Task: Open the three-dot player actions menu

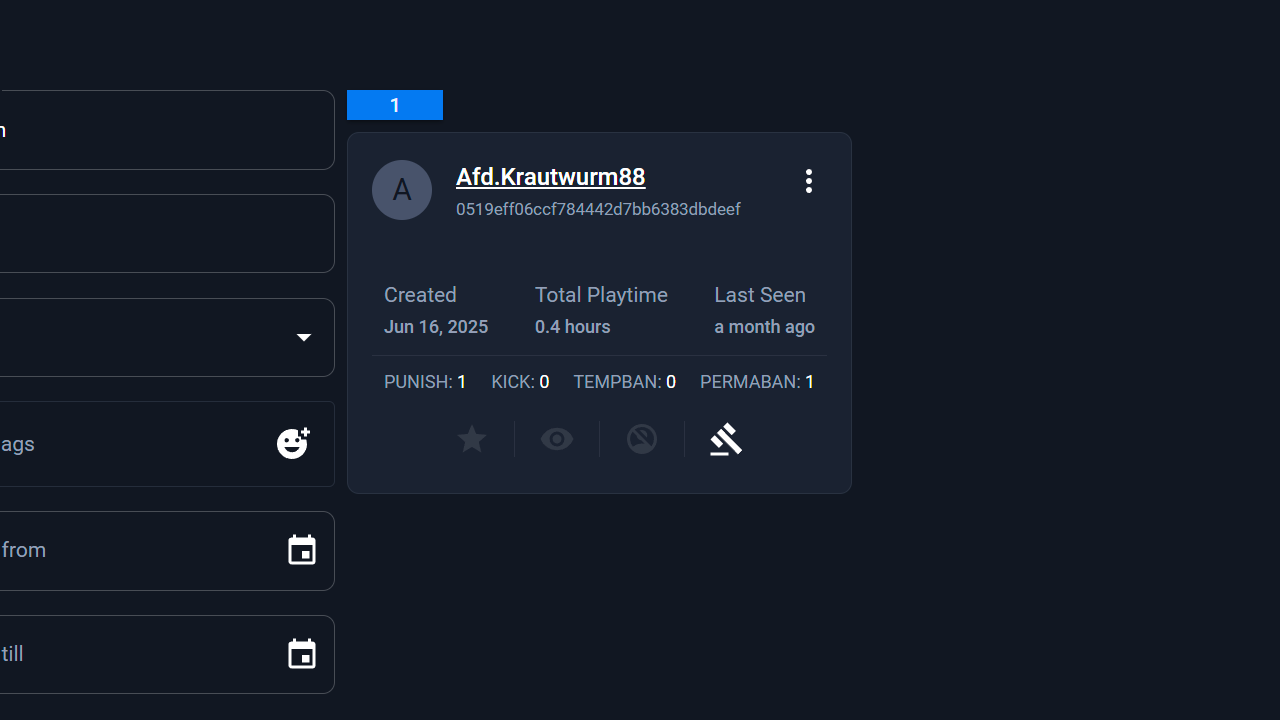Action: 808,181
